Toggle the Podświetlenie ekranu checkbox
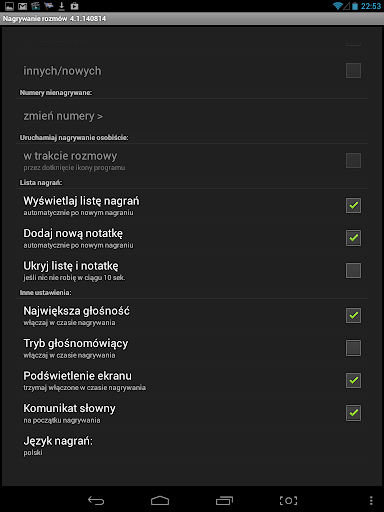The image size is (384, 512). click(353, 380)
